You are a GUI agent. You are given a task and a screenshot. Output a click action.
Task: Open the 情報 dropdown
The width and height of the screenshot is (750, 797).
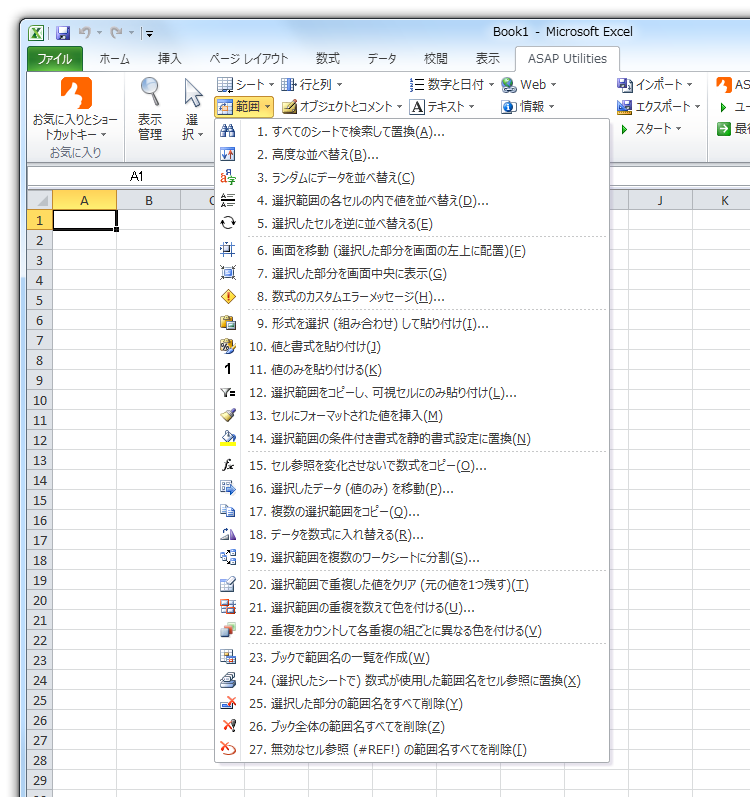pos(527,107)
